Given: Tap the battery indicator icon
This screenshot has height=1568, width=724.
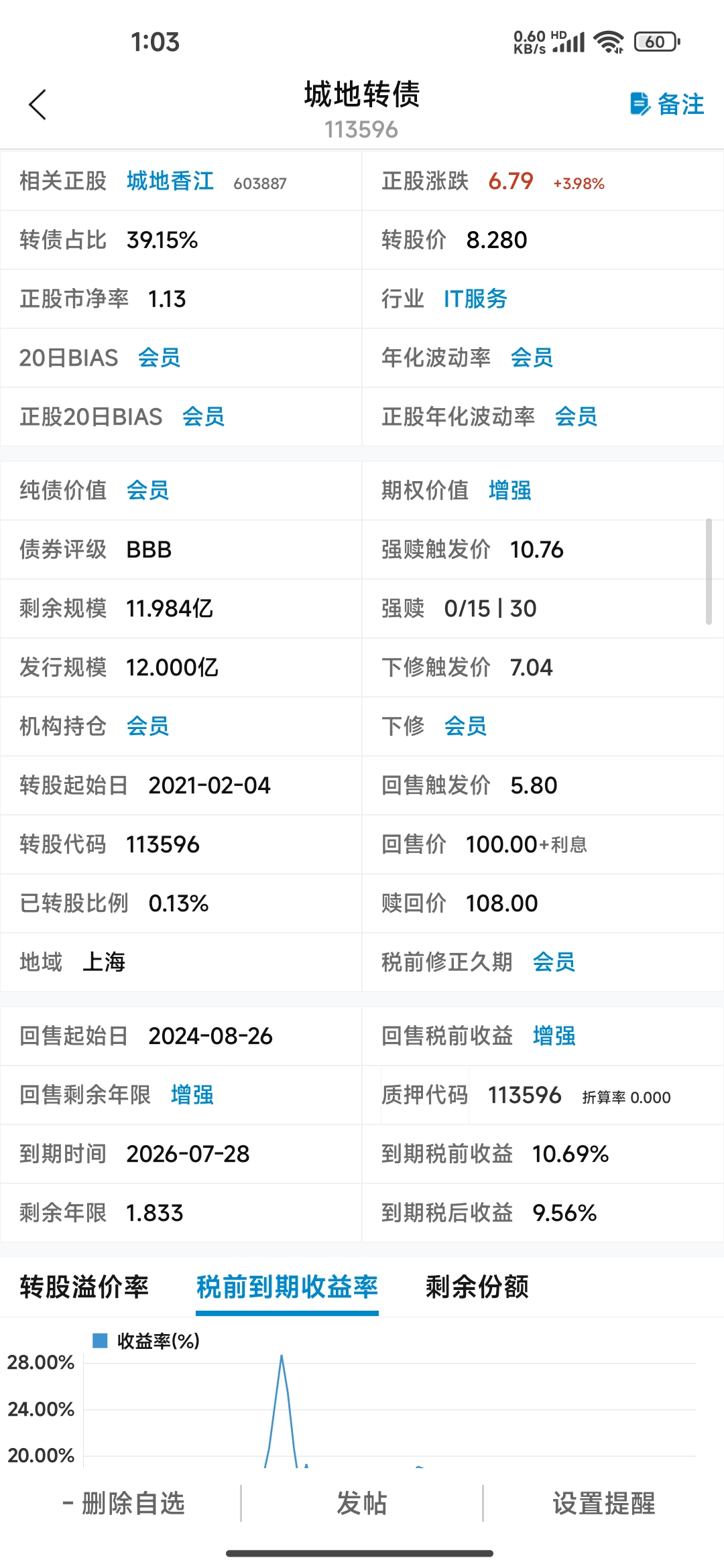Looking at the screenshot, I should [x=657, y=42].
